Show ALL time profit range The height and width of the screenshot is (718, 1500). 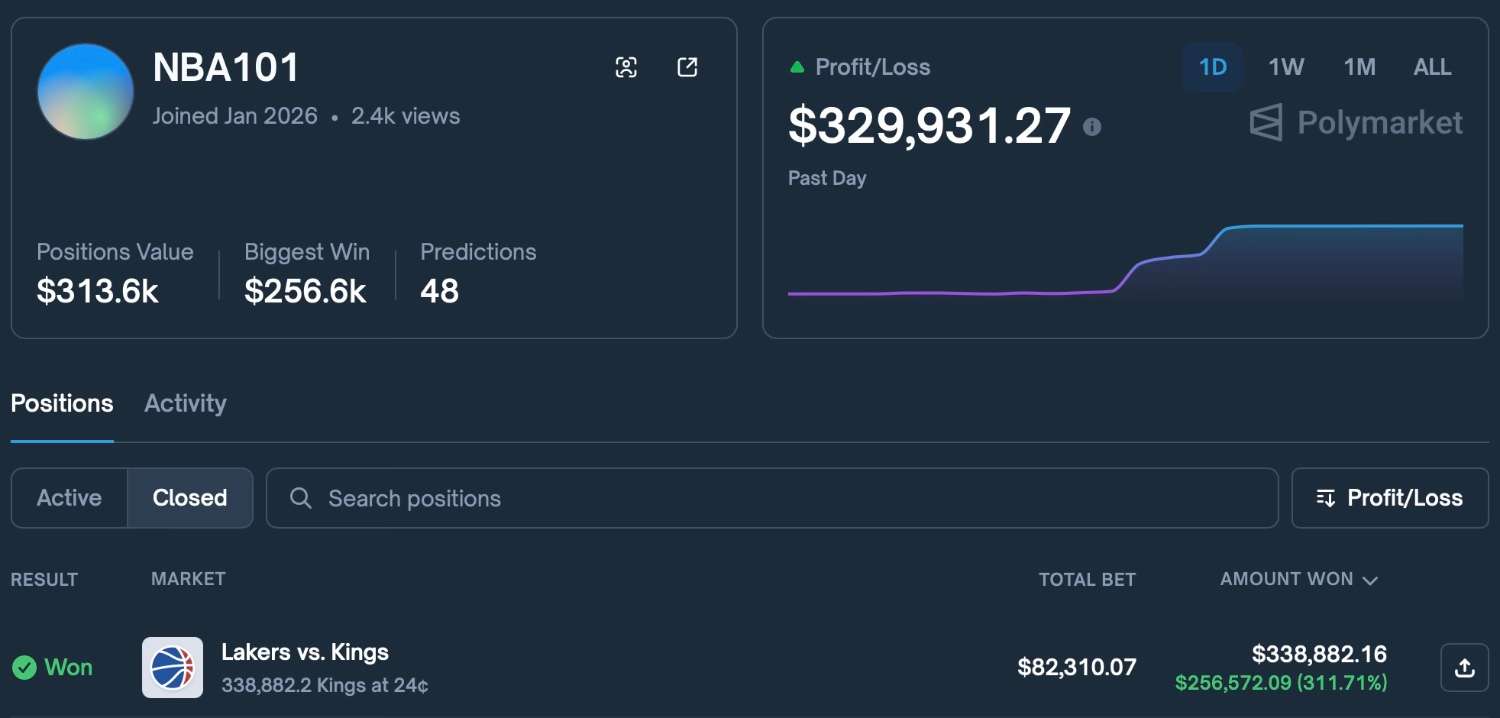tap(1432, 68)
